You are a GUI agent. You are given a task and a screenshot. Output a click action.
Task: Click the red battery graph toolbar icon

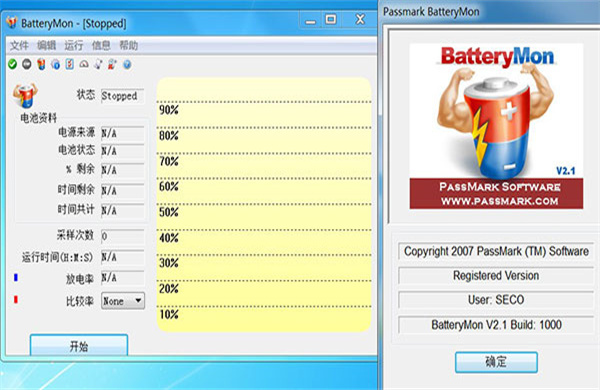(x=112, y=64)
